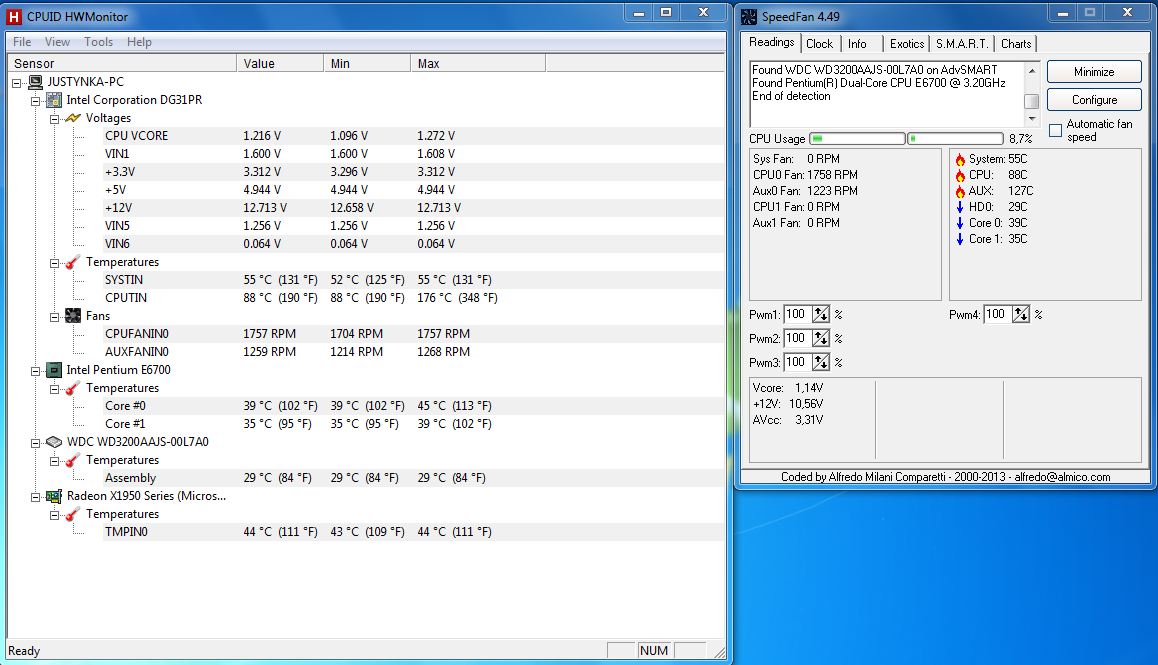Screen dimensions: 1158x665
Task: Adjust the Pwm1 spinner arrows
Action: coord(820,315)
